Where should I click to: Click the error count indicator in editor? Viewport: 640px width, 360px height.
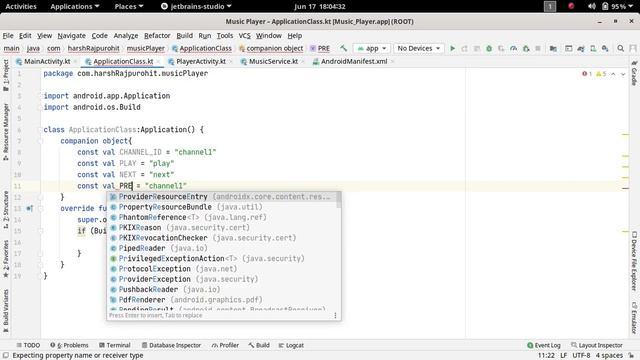[587, 74]
